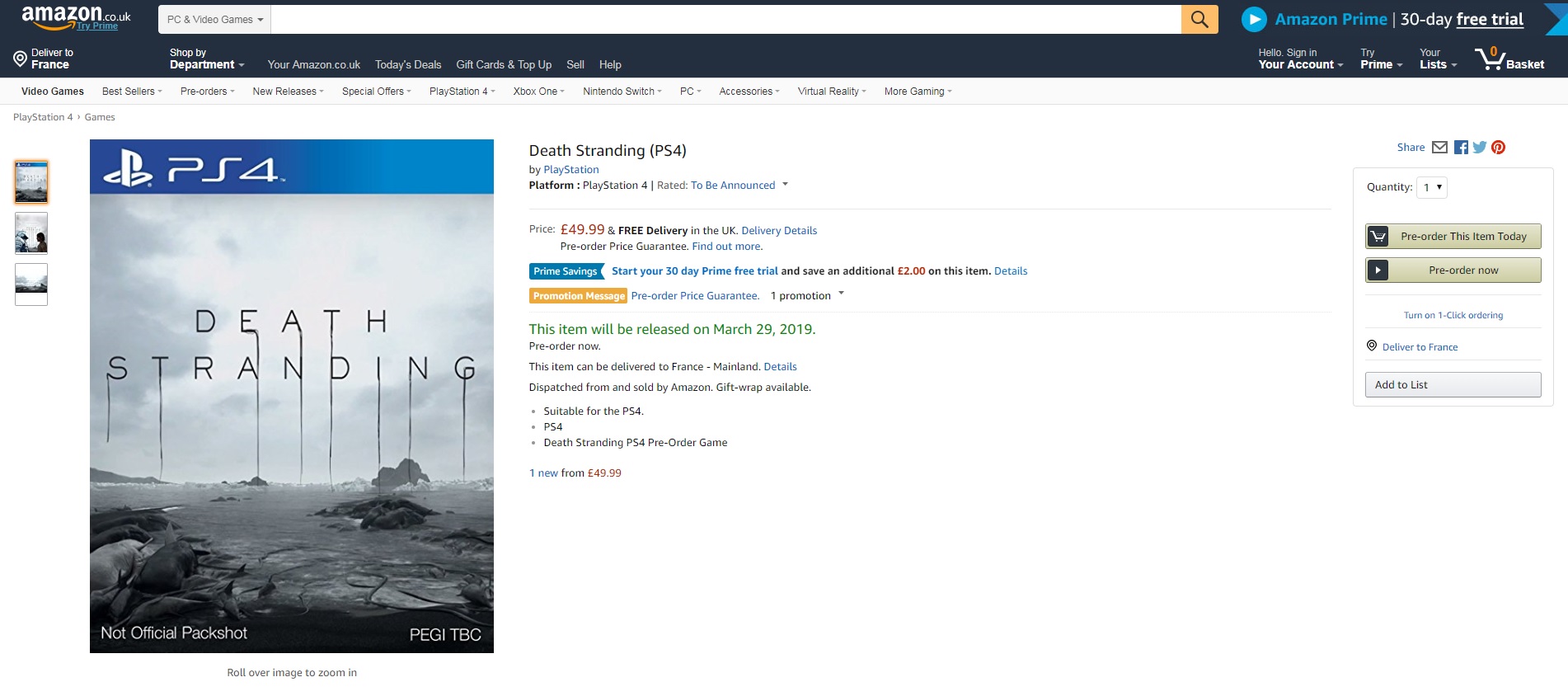Open the Virtual Reality menu

[x=832, y=92]
